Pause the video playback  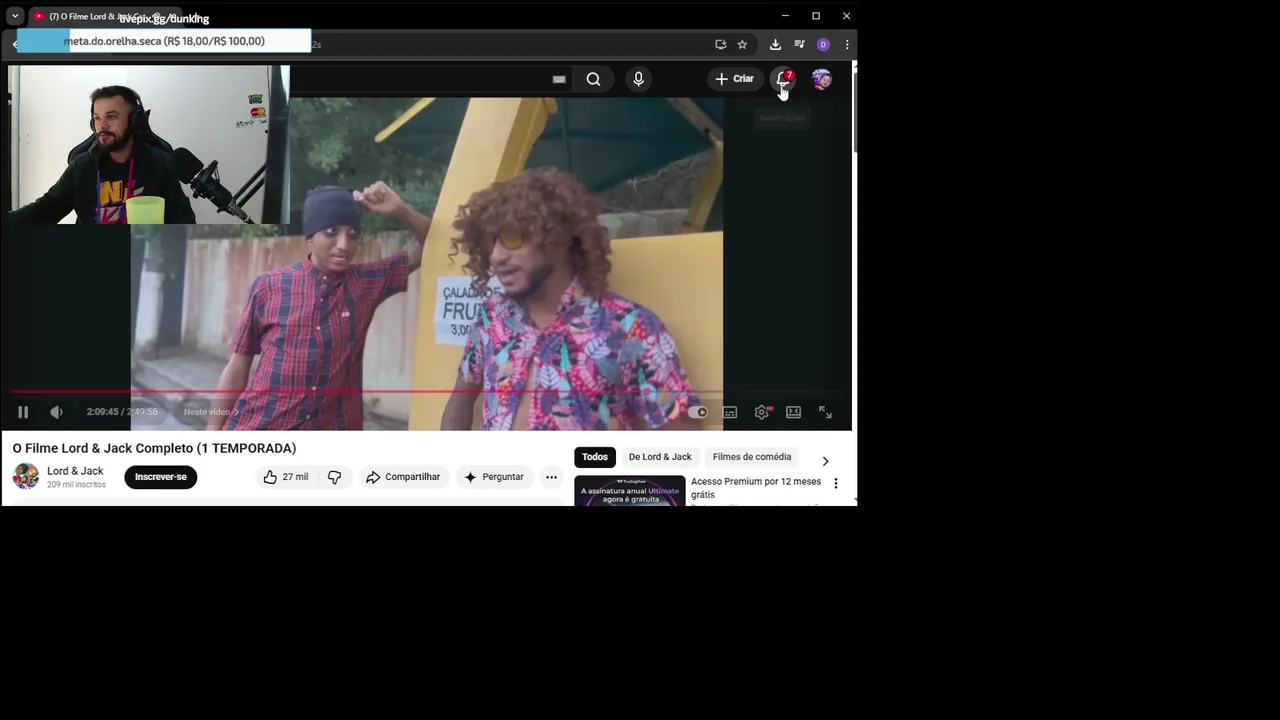coord(23,412)
